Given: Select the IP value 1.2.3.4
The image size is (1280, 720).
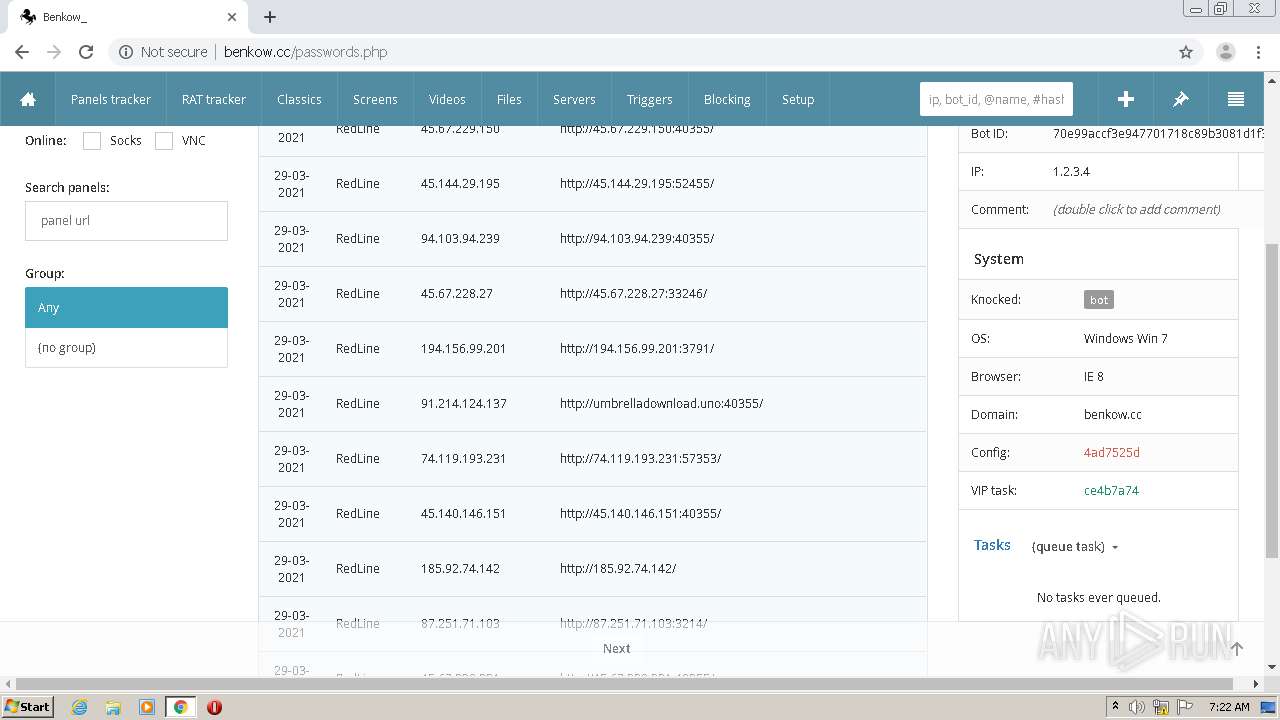Looking at the screenshot, I should [1071, 171].
